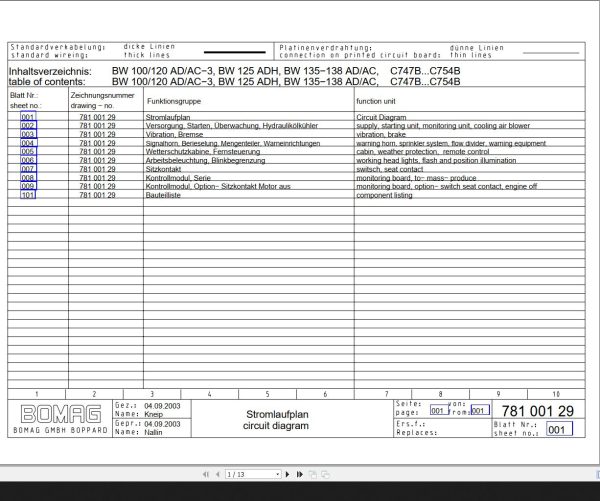Click 'Kontrollmodul, Option- Sitzkontakt Motor aus' text
The image size is (600, 501).
218,186
